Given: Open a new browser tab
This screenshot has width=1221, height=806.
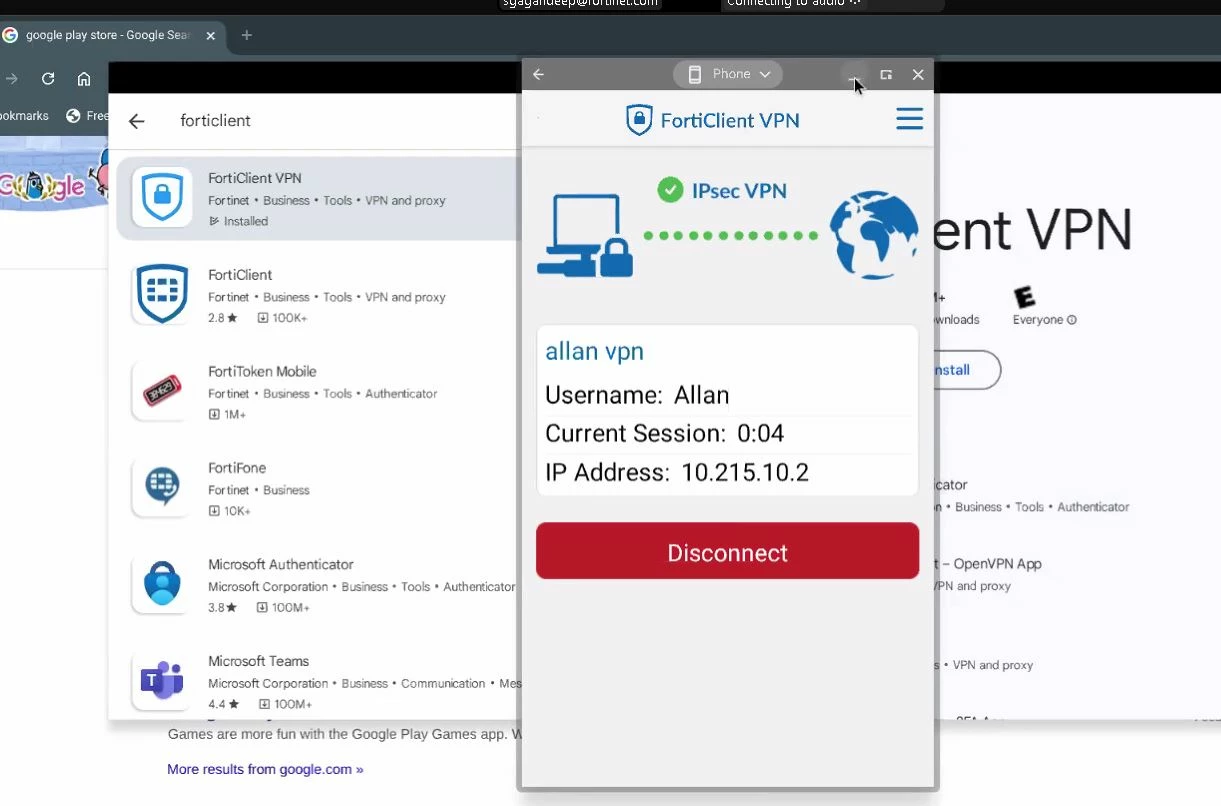Looking at the screenshot, I should [x=247, y=36].
